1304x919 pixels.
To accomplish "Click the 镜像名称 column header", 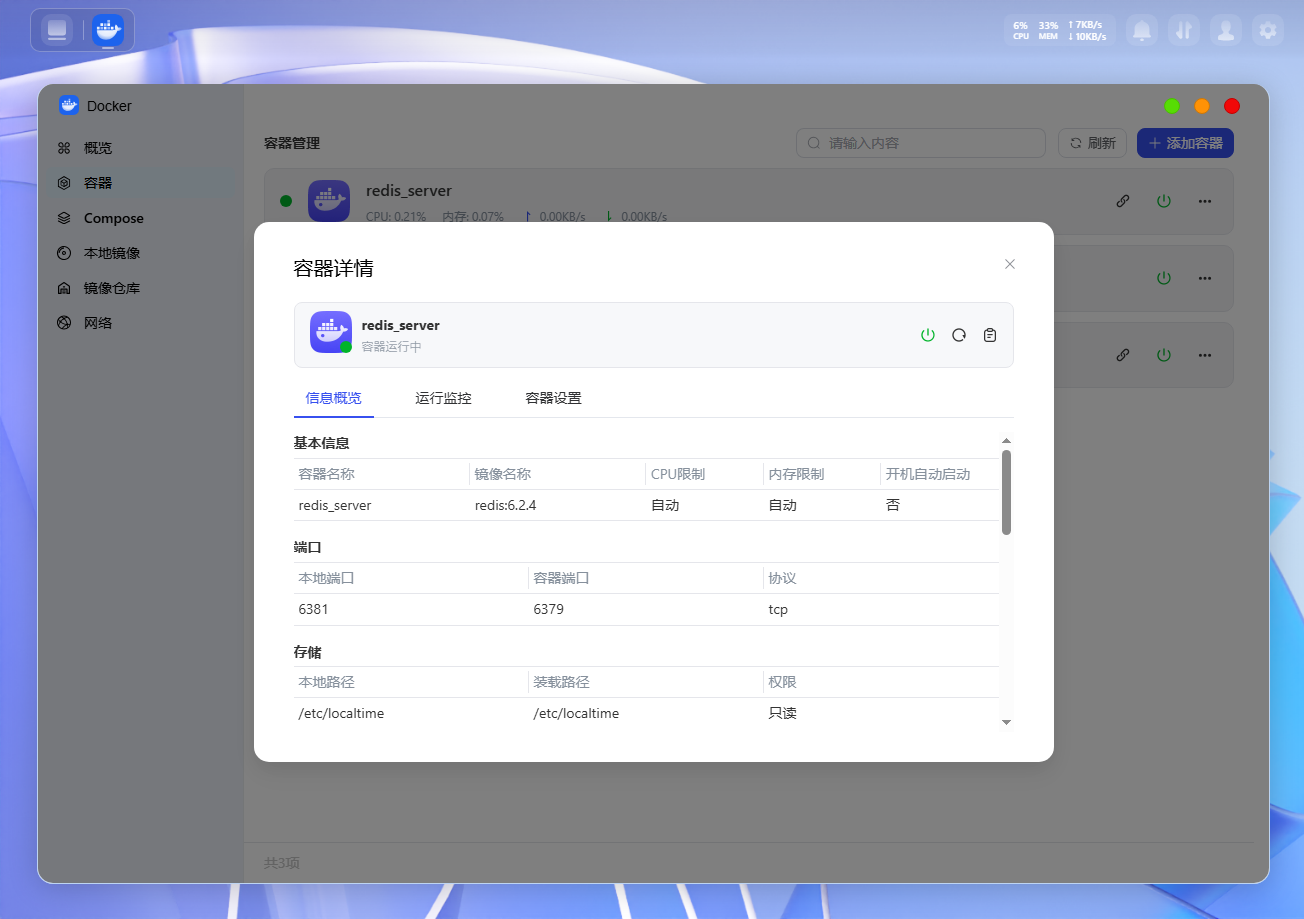I will [x=503, y=474].
